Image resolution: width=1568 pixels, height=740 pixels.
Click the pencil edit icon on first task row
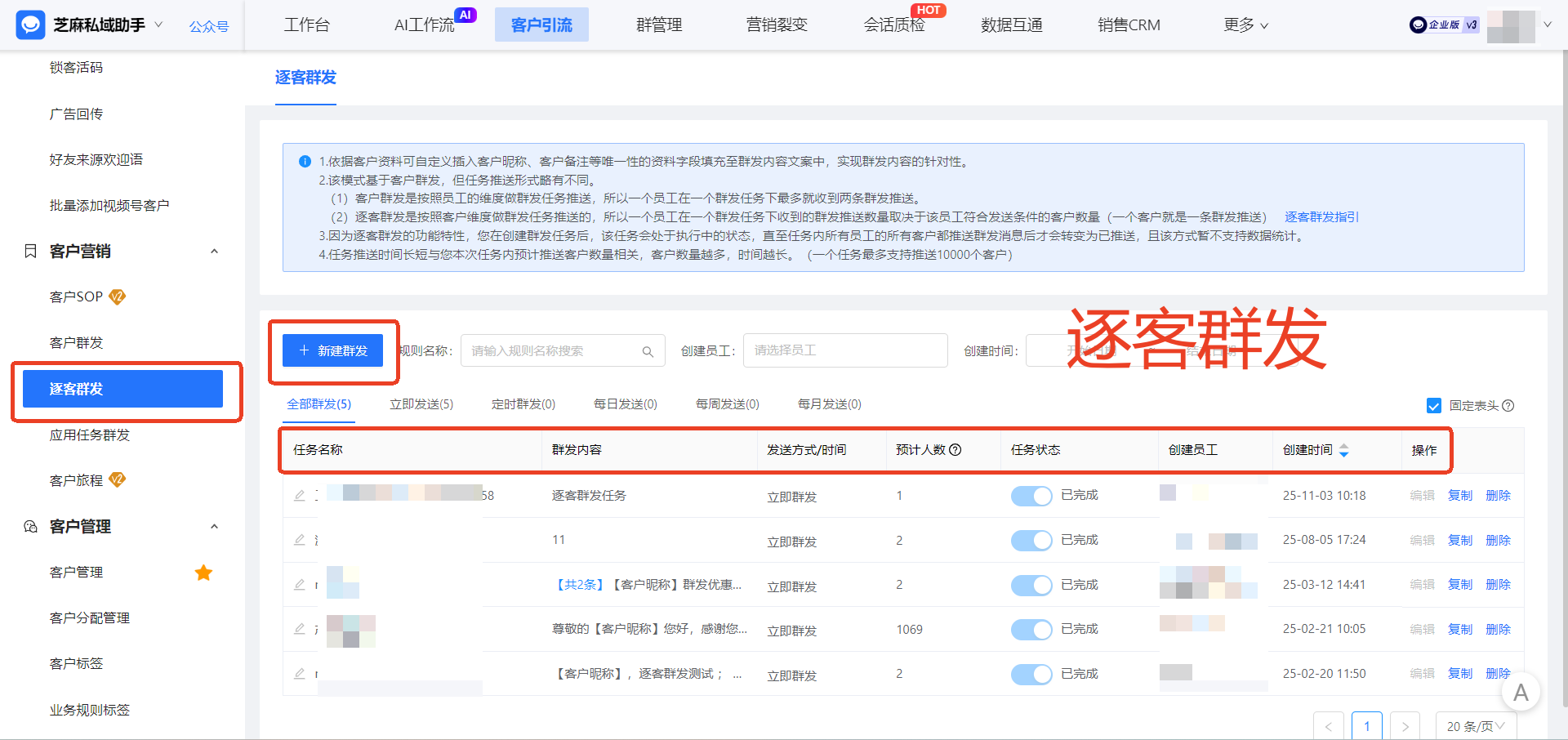[299, 495]
